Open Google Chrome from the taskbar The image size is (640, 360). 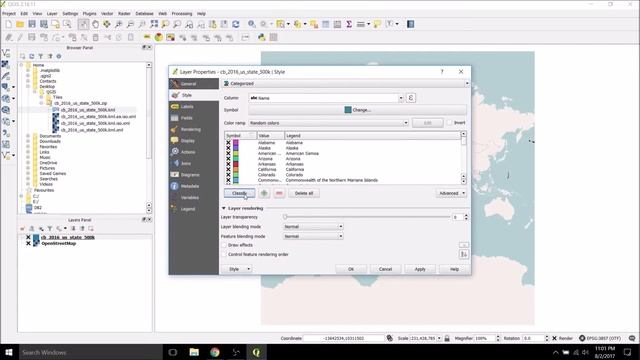pyautogui.click(x=215, y=352)
